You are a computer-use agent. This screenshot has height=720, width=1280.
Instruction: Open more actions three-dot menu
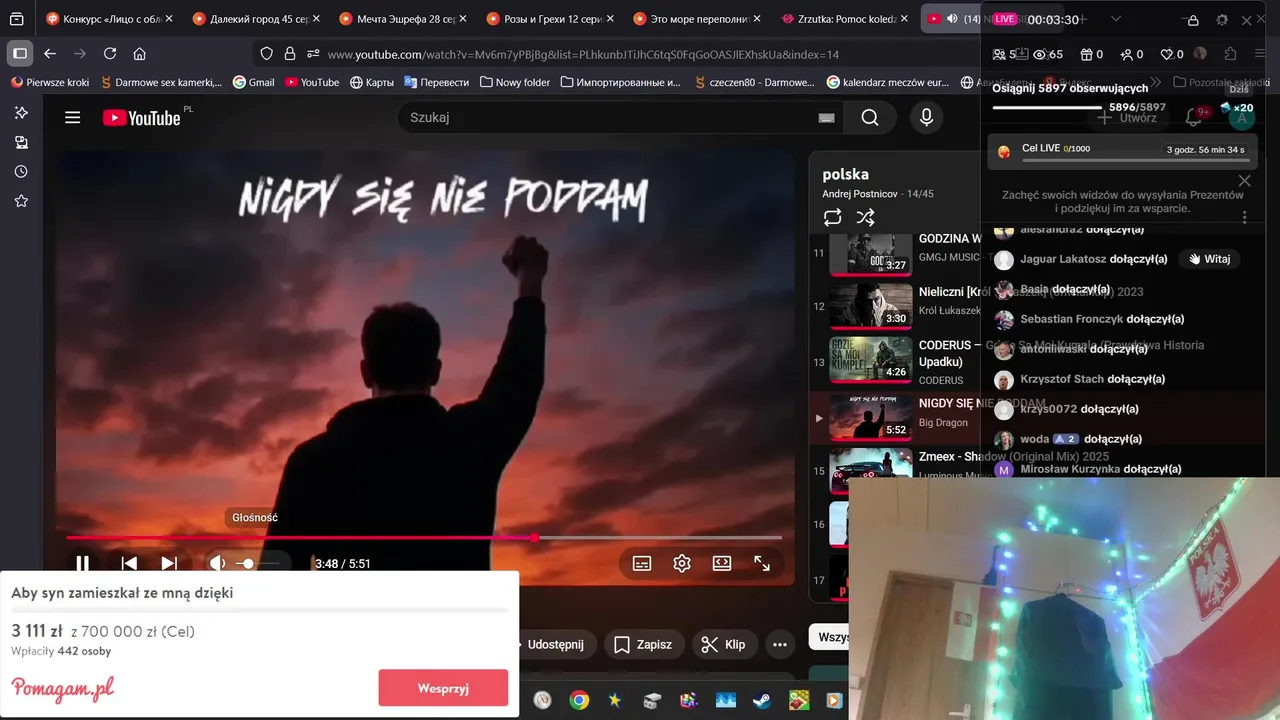(780, 644)
